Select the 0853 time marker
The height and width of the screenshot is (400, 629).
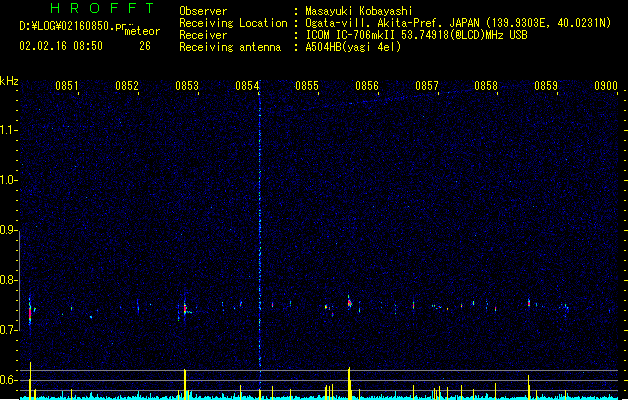point(187,85)
